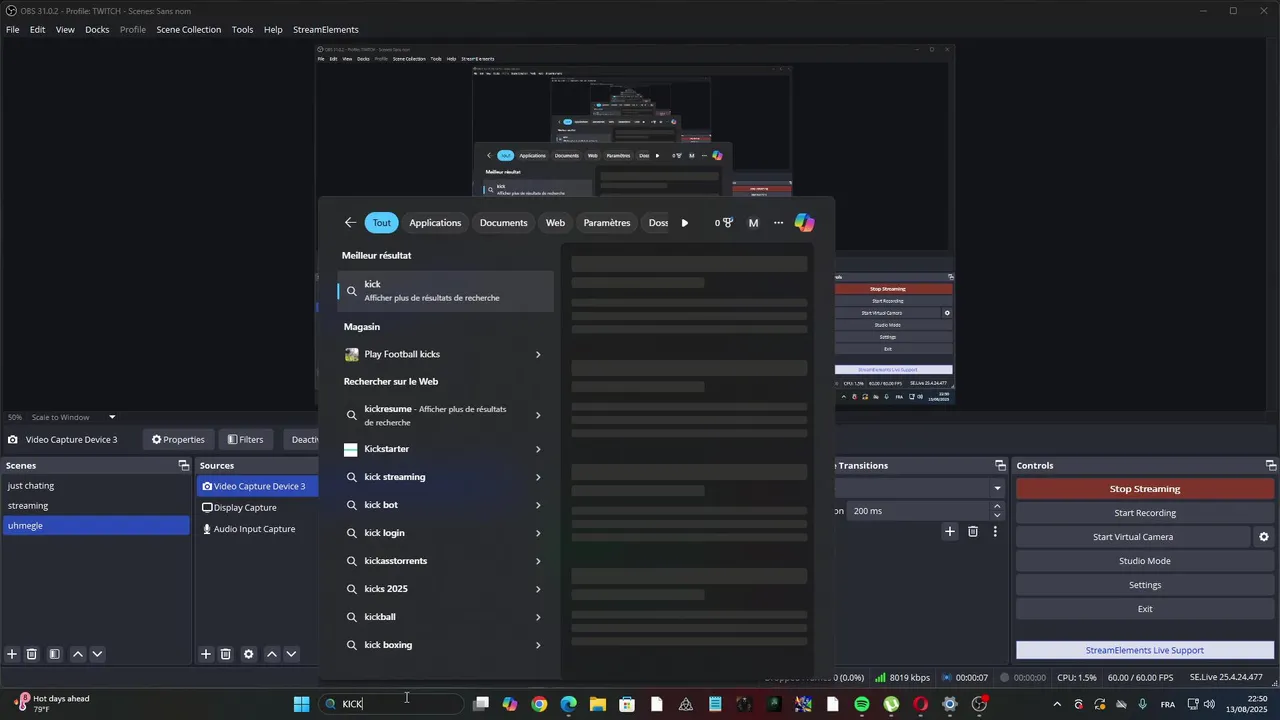This screenshot has height=720, width=1280.
Task: Switch to Documents search tab
Action: tap(503, 223)
